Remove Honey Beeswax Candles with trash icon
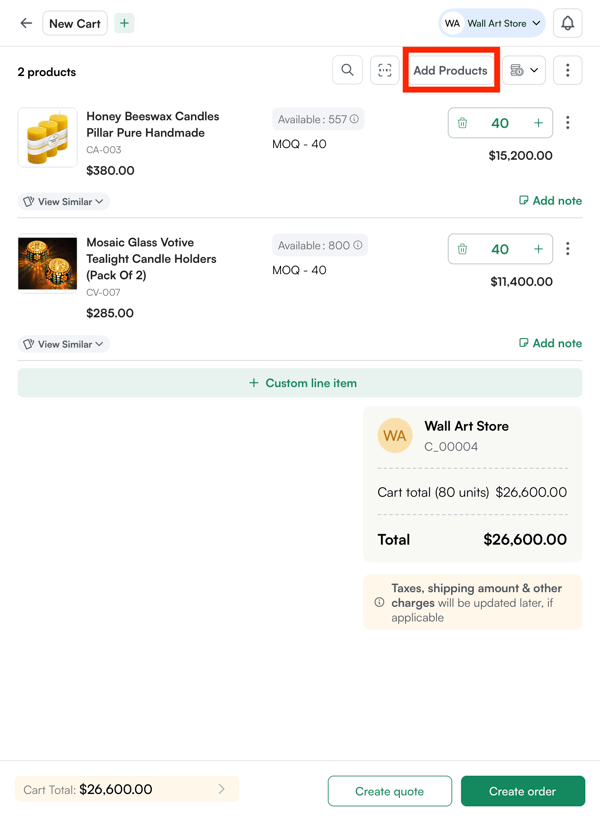The height and width of the screenshot is (821, 600). (x=462, y=123)
